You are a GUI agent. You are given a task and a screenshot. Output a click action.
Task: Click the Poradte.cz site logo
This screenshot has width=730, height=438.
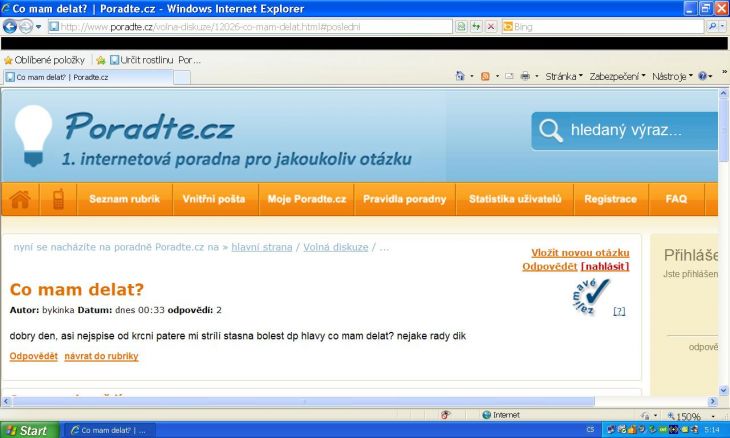[x=149, y=127]
